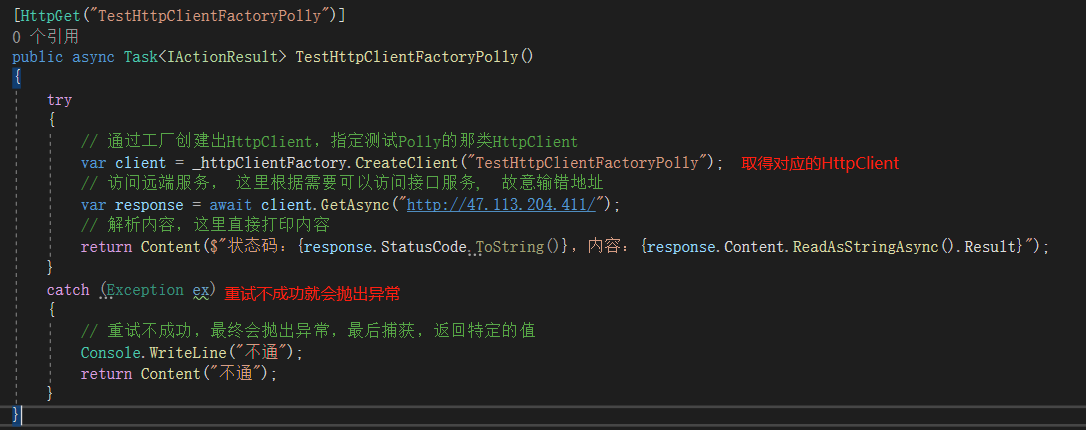Open the http://47.113.204.411/ URL link
1086x430 pixels.
[x=507, y=205]
